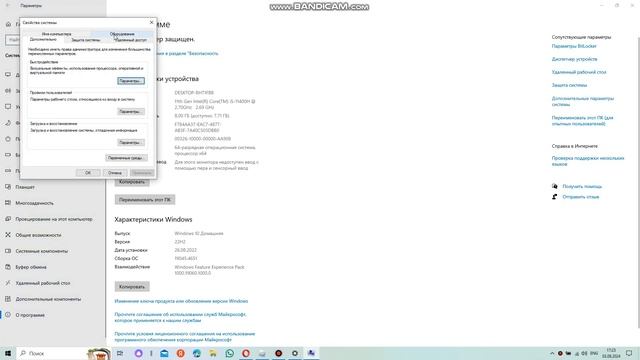640x360 pixels.
Task: Select the Дополнительно tab
Action: [x=43, y=40]
